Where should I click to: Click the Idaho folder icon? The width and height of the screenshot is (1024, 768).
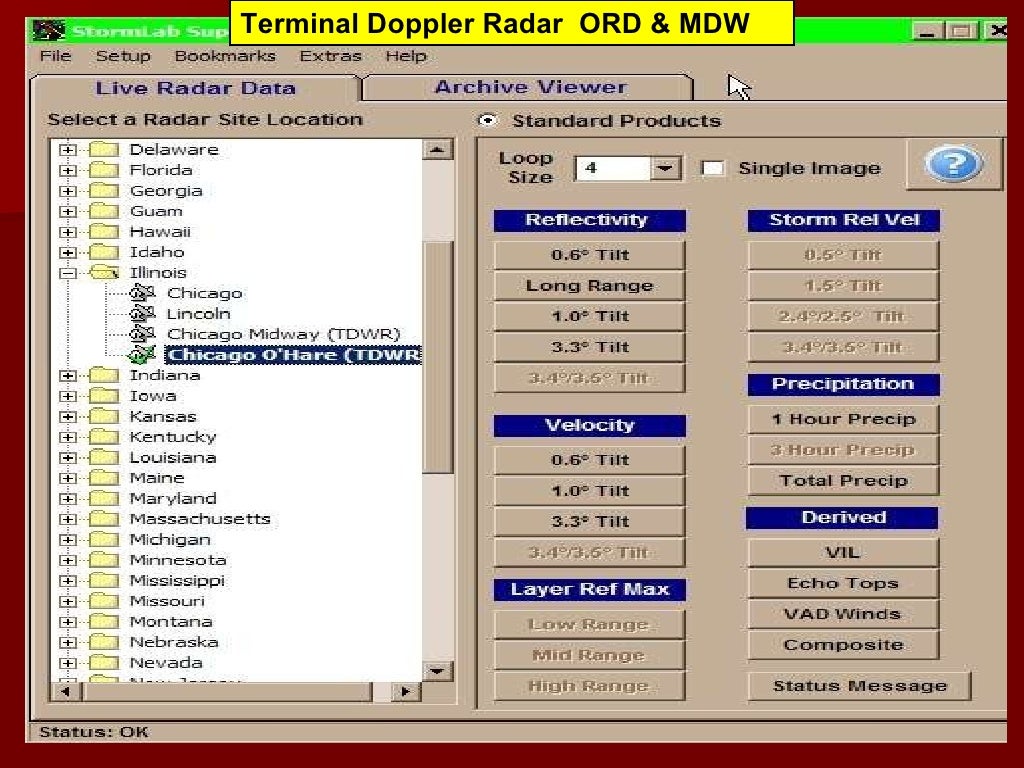pyautogui.click(x=104, y=252)
